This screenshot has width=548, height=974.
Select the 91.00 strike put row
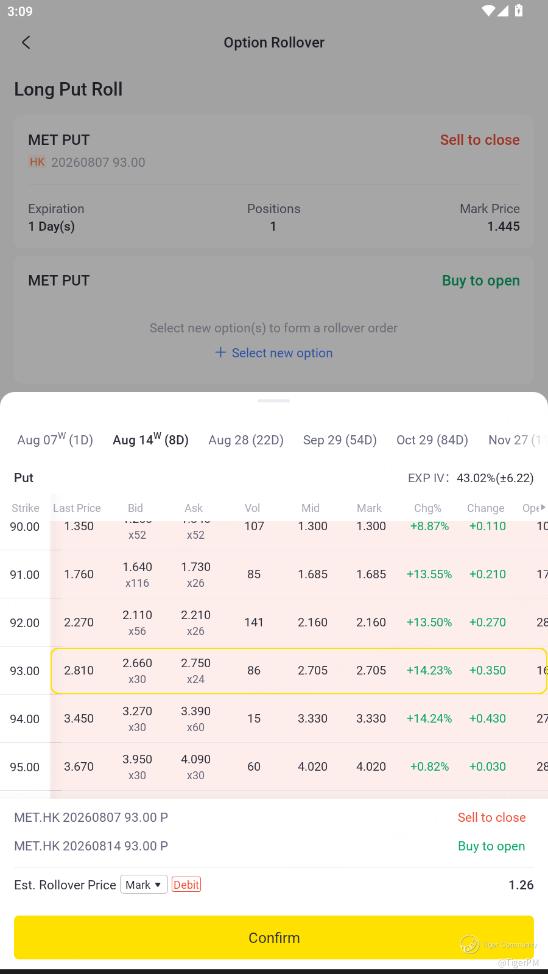274,574
